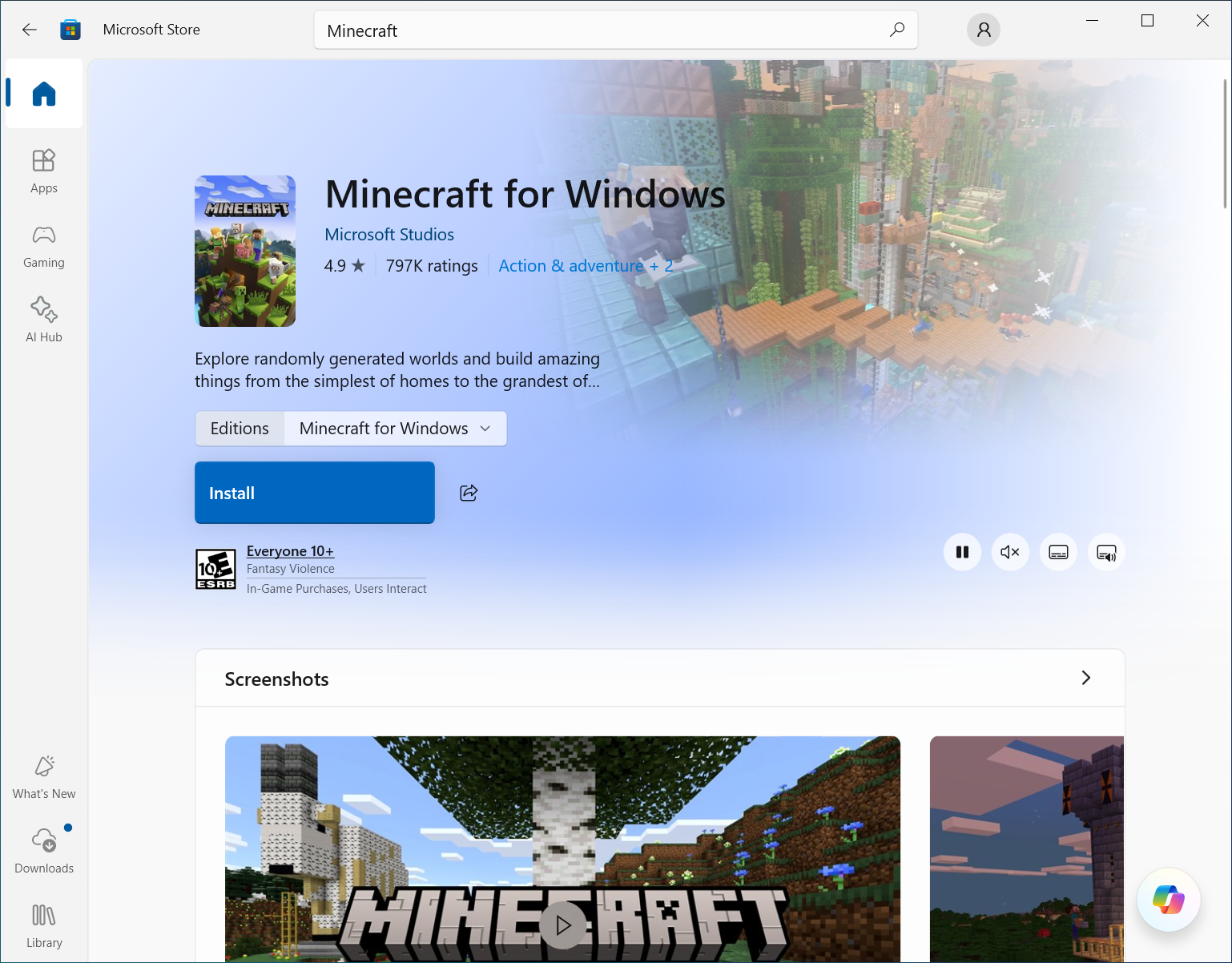The height and width of the screenshot is (963, 1232).
Task: Select the AI Hub sidebar icon
Action: 43,318
